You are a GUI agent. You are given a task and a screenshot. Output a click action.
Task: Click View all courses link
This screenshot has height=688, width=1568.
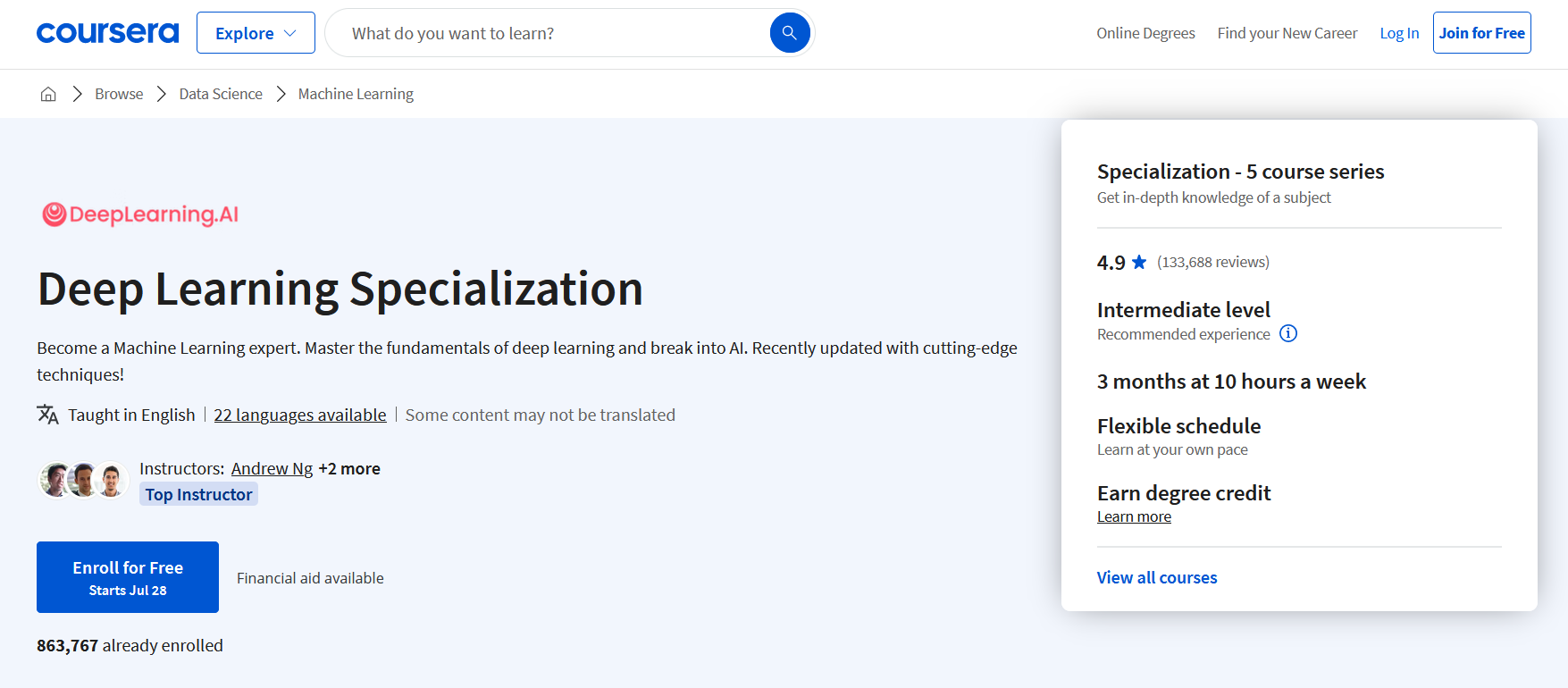coord(1157,577)
